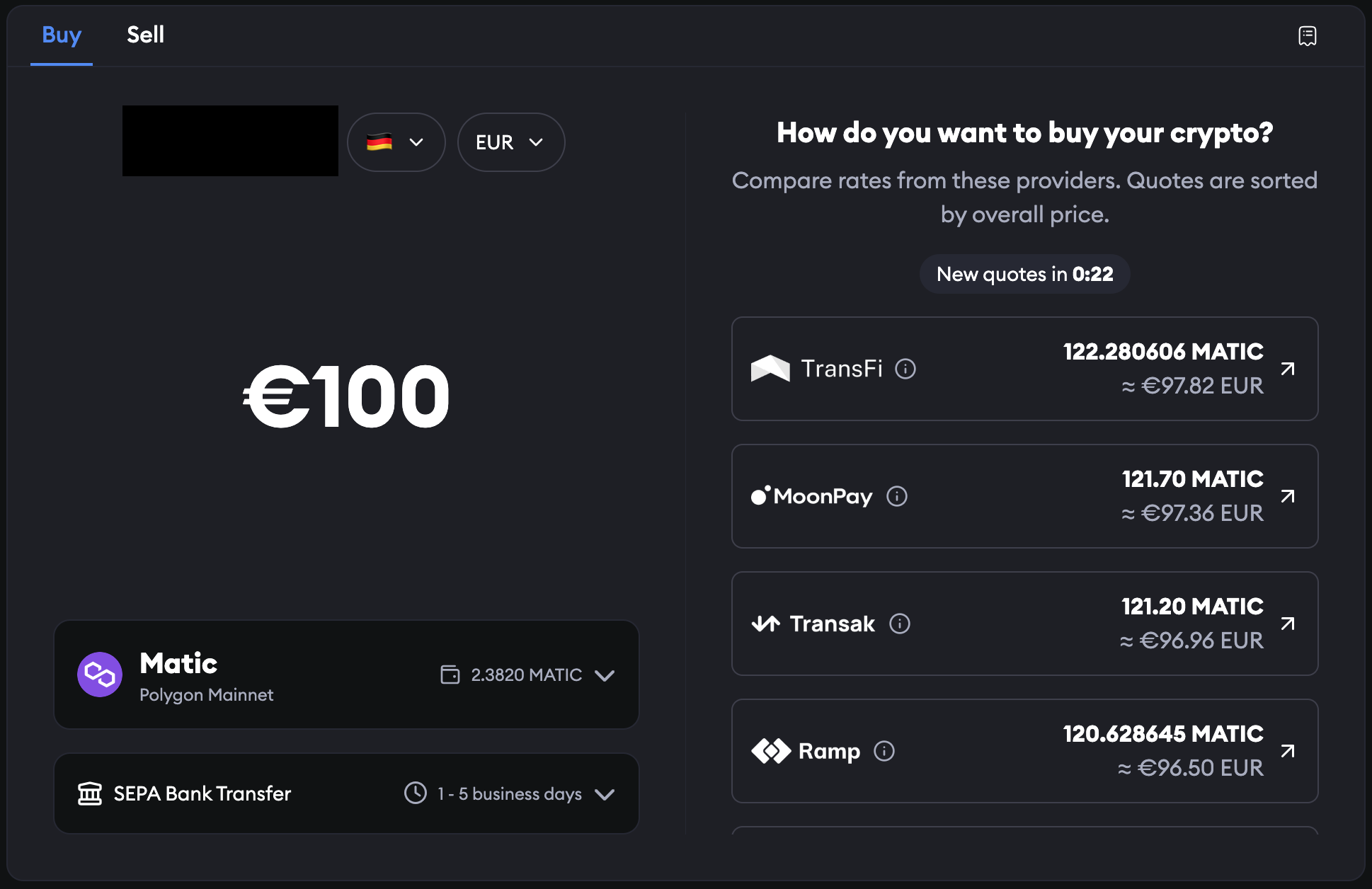1372x889 pixels.
Task: Open Ramp quote external link arrow
Action: point(1288,751)
